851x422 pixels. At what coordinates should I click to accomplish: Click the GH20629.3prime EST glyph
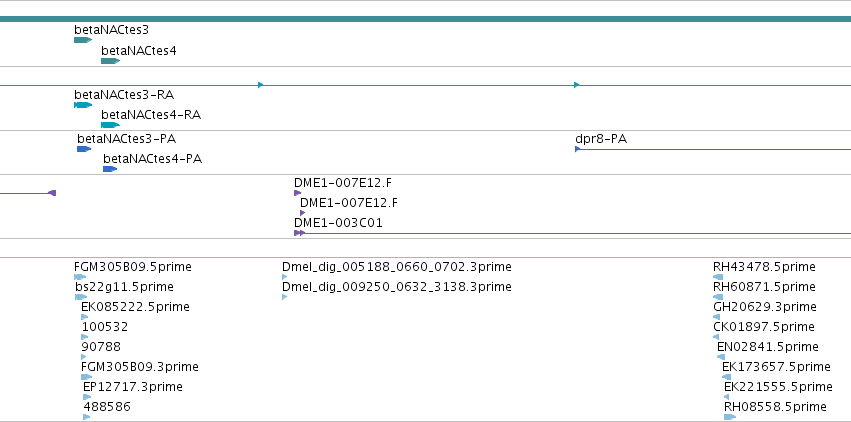pos(718,317)
